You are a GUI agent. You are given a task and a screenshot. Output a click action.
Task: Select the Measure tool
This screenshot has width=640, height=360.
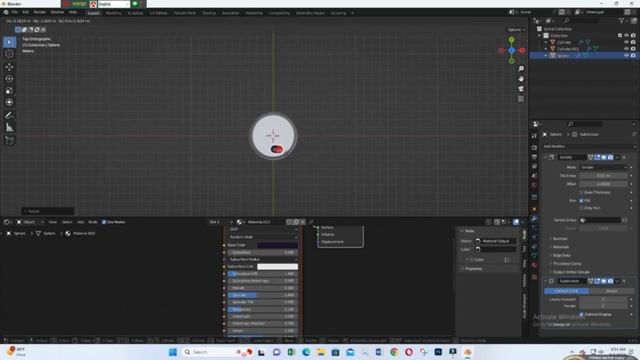click(x=9, y=128)
